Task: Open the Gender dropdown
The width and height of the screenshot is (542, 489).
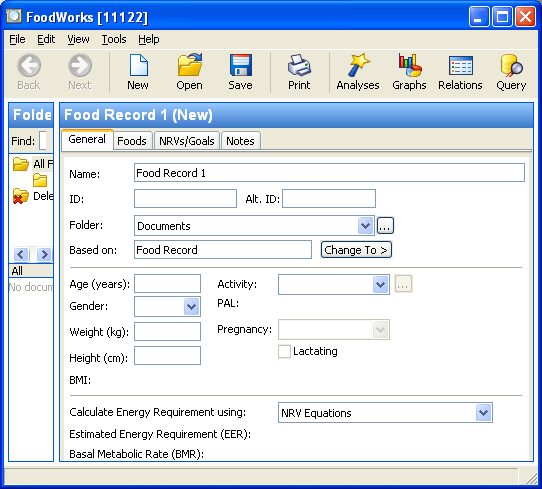Action: (x=191, y=307)
